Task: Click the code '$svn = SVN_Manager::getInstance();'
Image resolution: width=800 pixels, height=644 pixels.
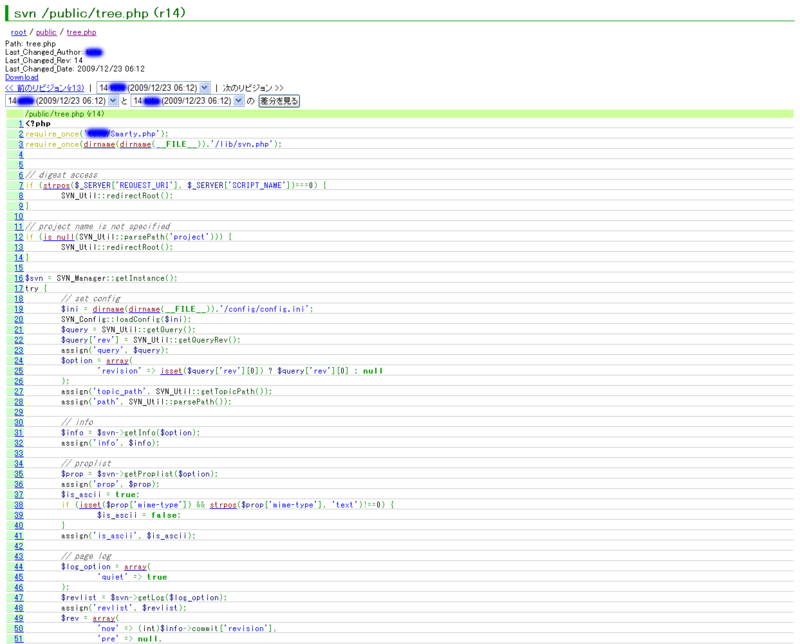Action: tap(101, 278)
